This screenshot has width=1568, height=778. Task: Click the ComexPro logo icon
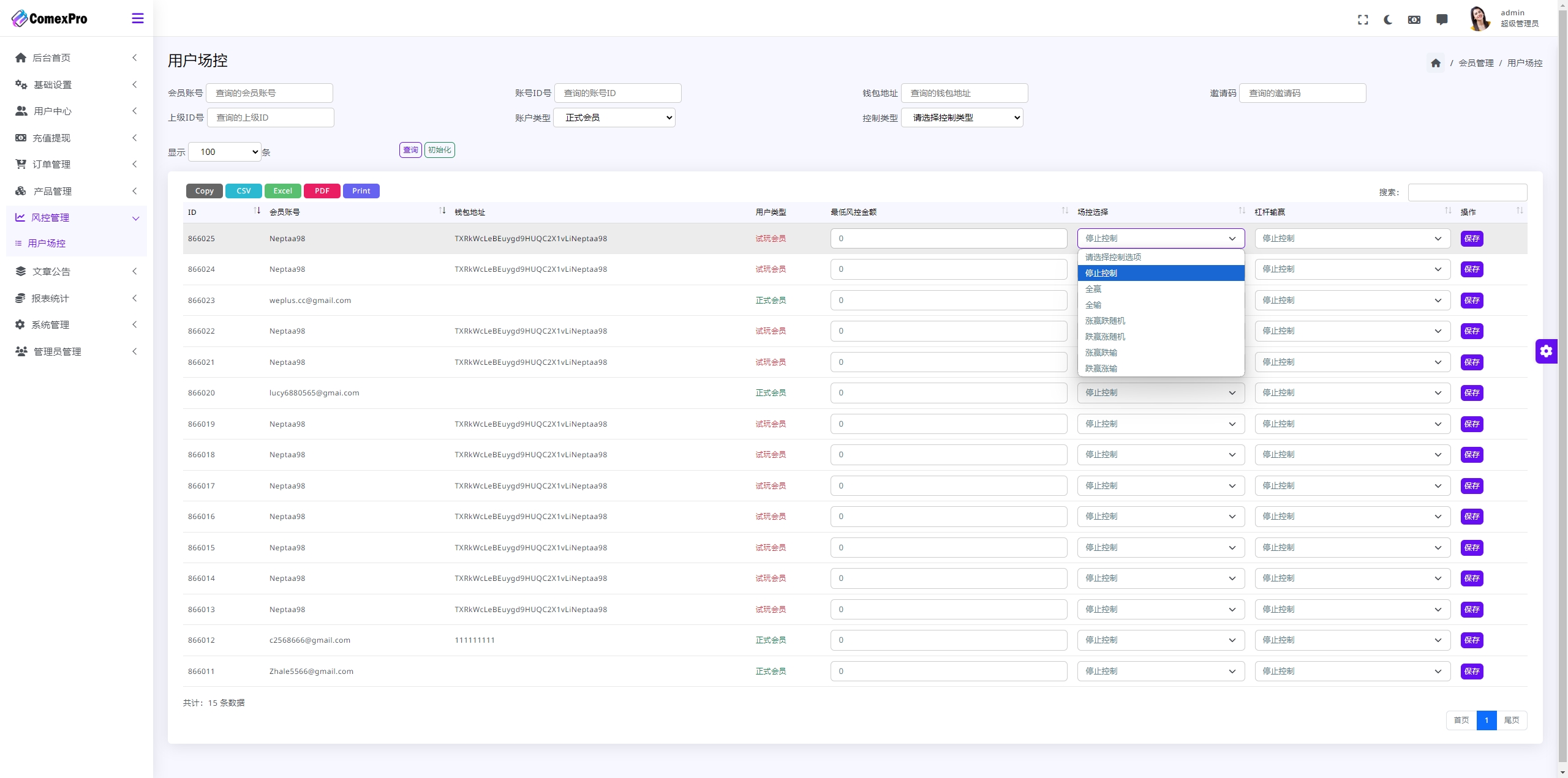[x=19, y=18]
